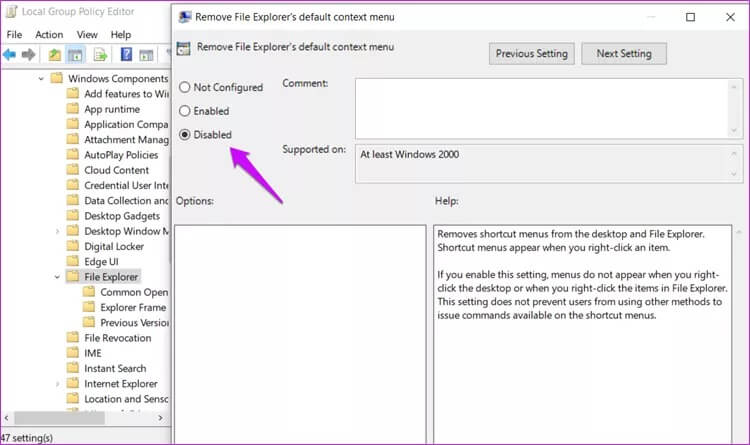Click the Edge UI folder icon
750x445 pixels.
(73, 261)
